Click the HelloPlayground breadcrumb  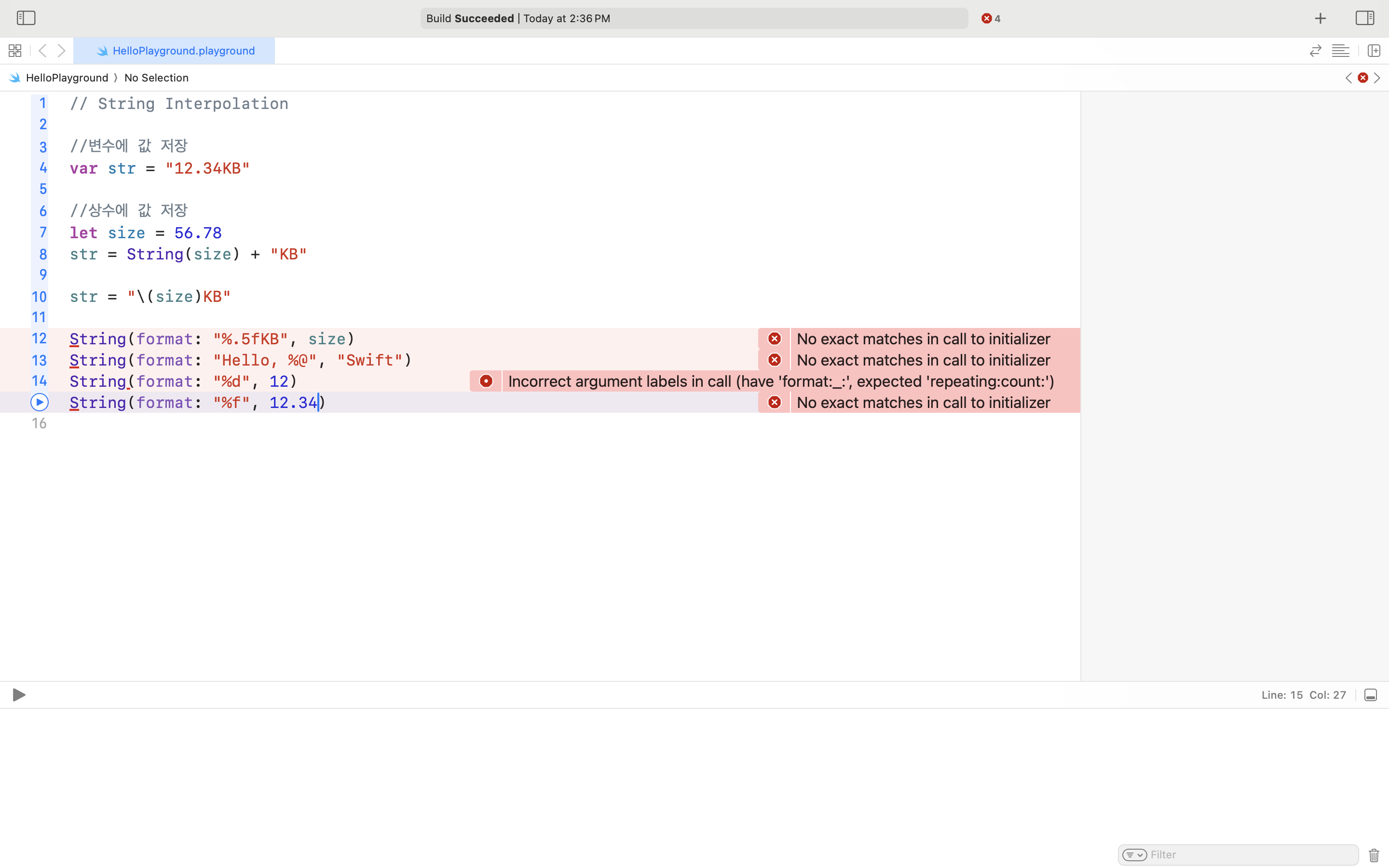click(x=67, y=78)
